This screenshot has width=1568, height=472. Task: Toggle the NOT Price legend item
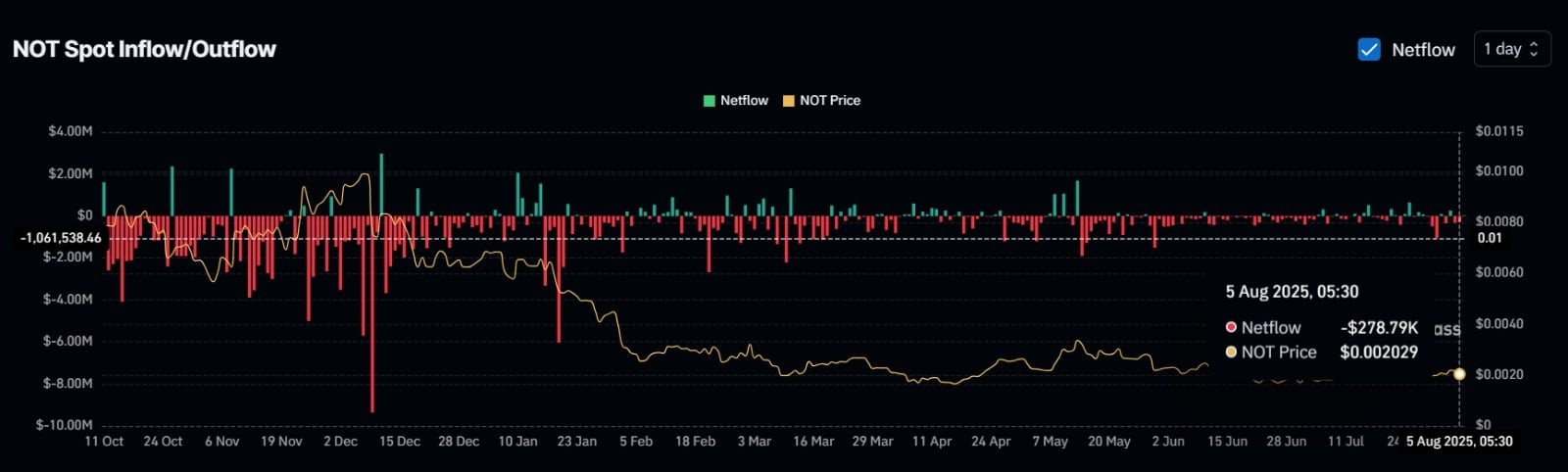click(821, 100)
